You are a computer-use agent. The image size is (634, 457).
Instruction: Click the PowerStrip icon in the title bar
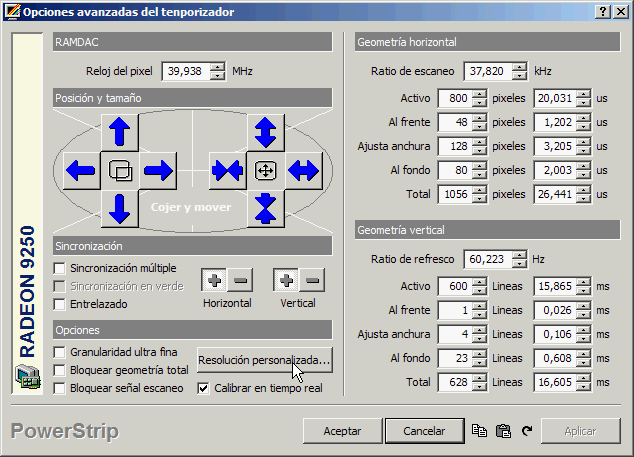(x=13, y=12)
